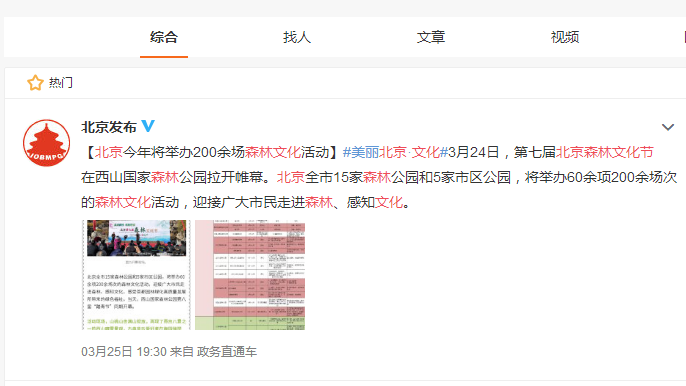Viewport: 686px width, 386px height.
Task: Open the first post image thumbnail
Action: click(x=136, y=275)
